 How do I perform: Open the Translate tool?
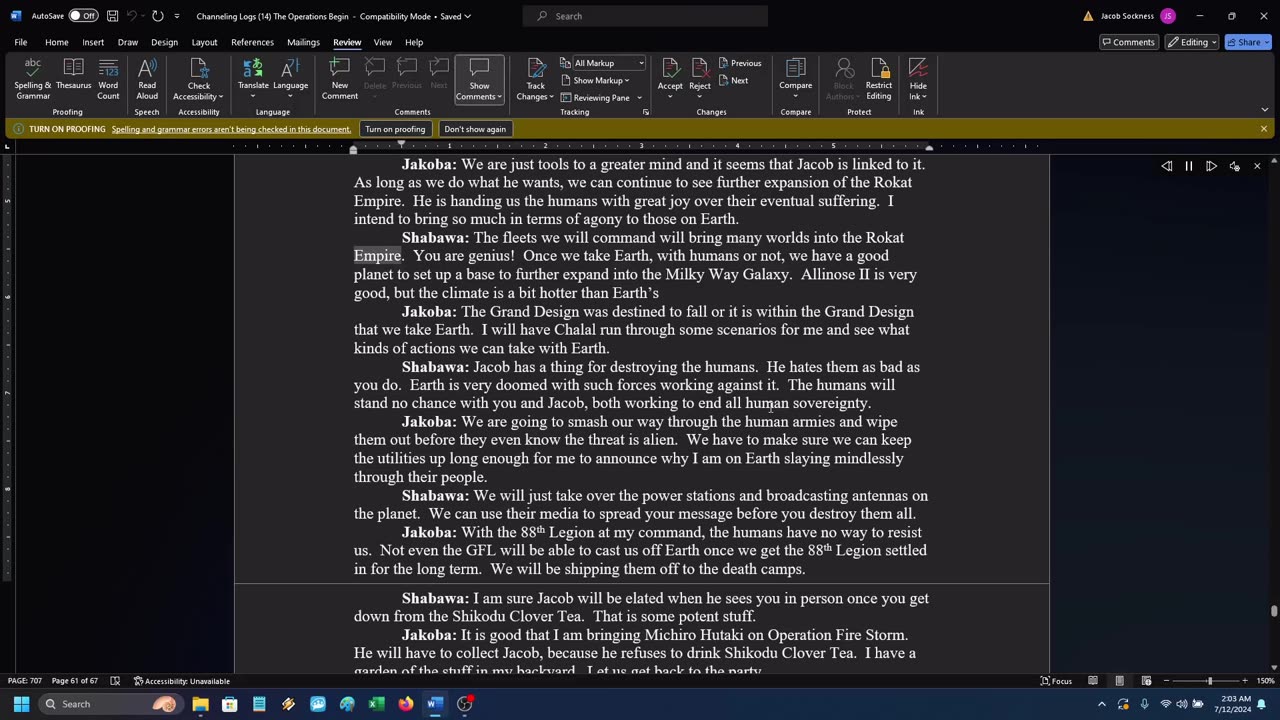coord(253,79)
